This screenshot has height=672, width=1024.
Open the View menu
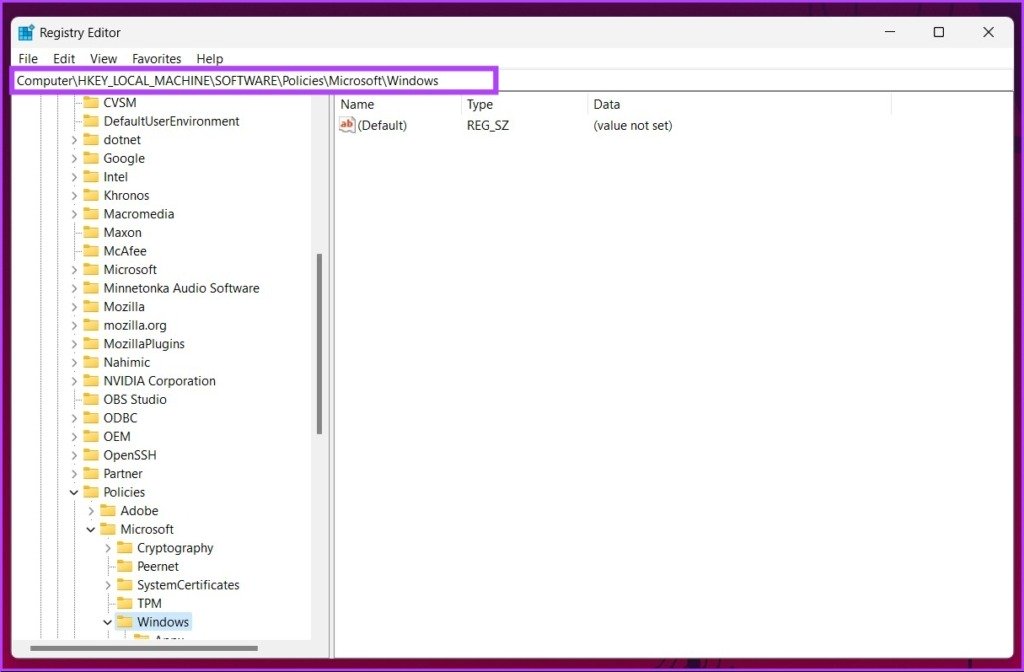click(103, 59)
